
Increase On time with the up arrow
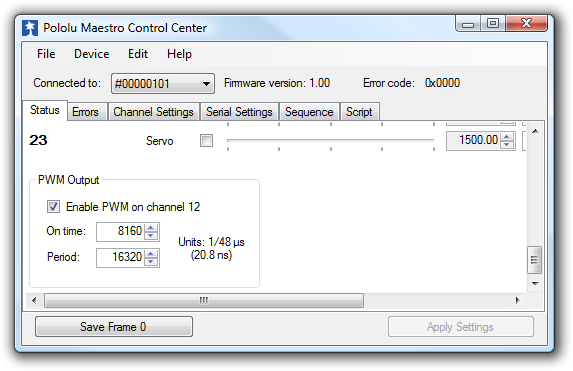click(x=151, y=228)
